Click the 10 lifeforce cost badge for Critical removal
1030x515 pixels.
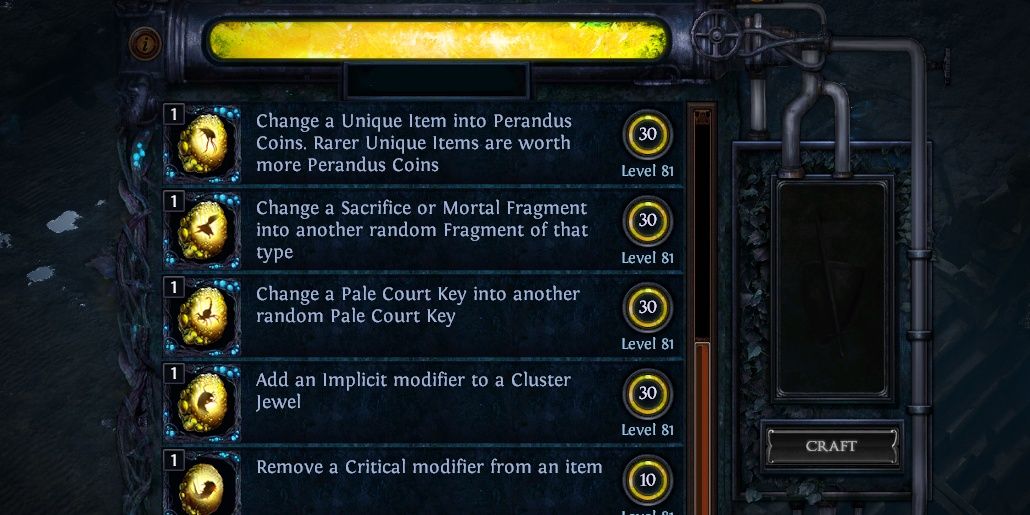pyautogui.click(x=648, y=480)
